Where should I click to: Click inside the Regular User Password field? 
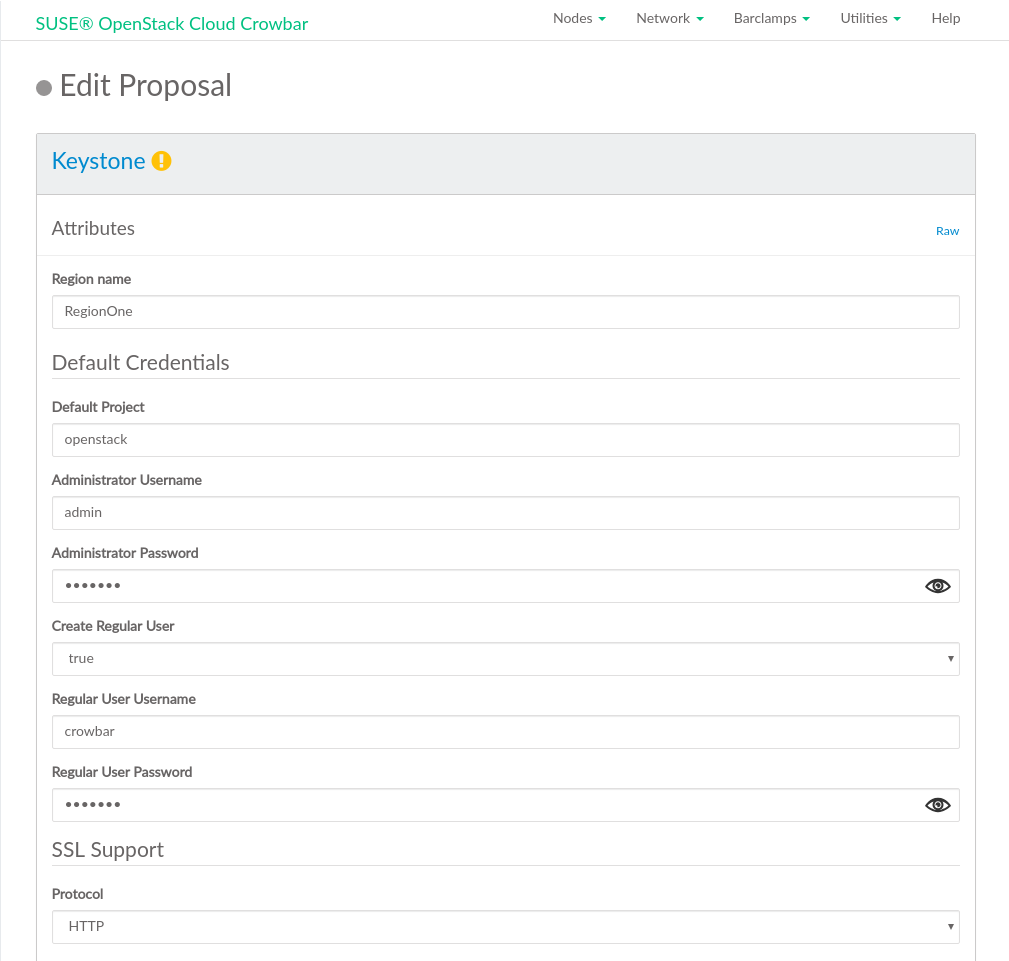click(x=480, y=805)
